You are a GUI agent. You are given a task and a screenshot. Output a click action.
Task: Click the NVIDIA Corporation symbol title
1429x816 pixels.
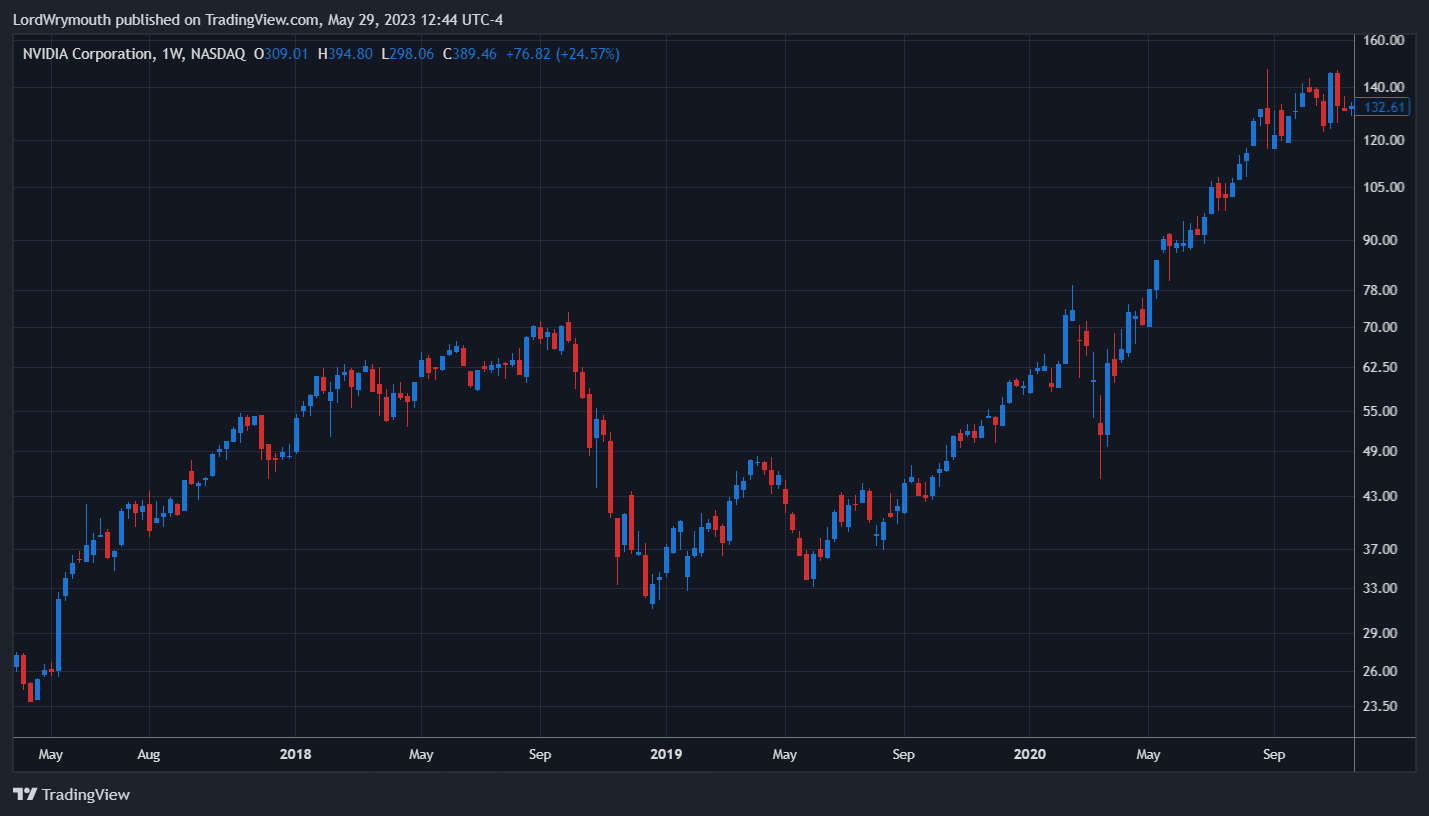tap(88, 54)
